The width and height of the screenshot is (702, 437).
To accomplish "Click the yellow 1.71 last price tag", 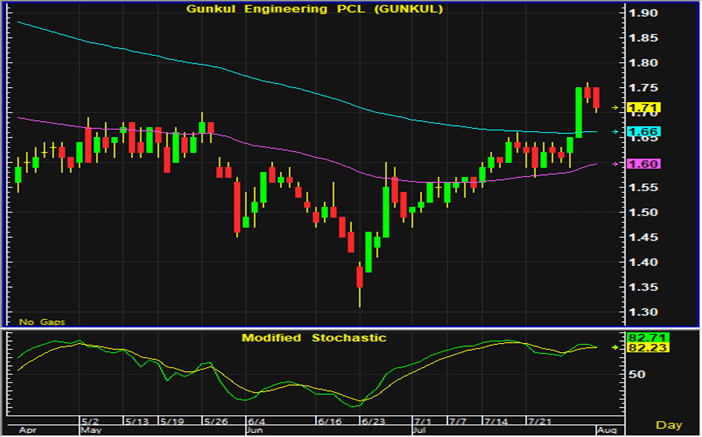I will 638,106.
